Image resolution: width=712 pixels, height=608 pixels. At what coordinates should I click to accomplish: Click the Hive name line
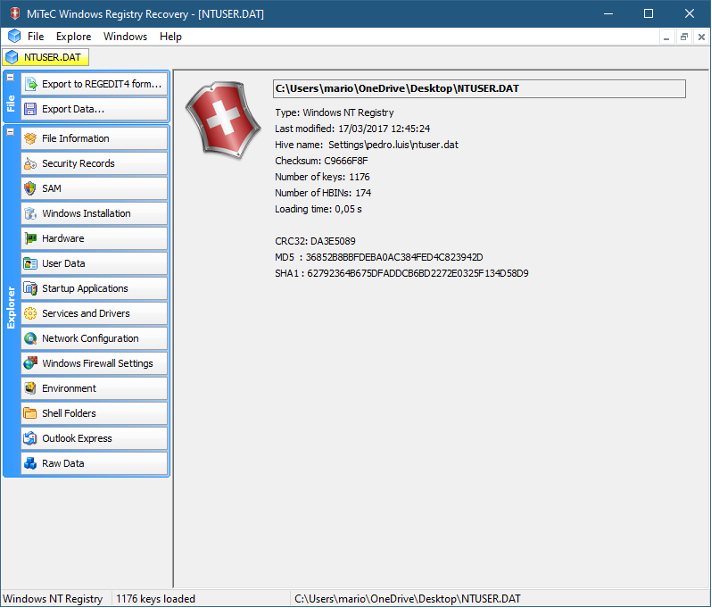tap(366, 145)
